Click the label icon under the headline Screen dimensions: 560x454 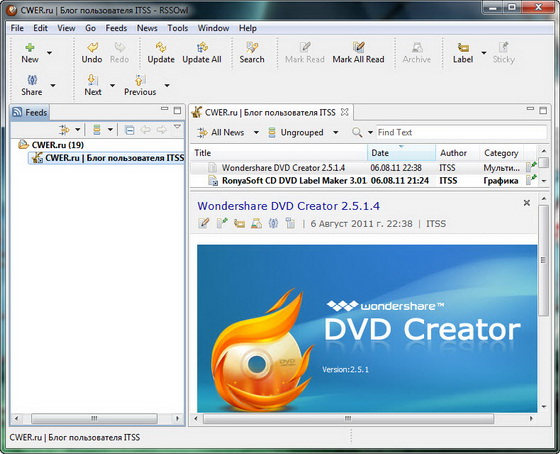click(239, 224)
